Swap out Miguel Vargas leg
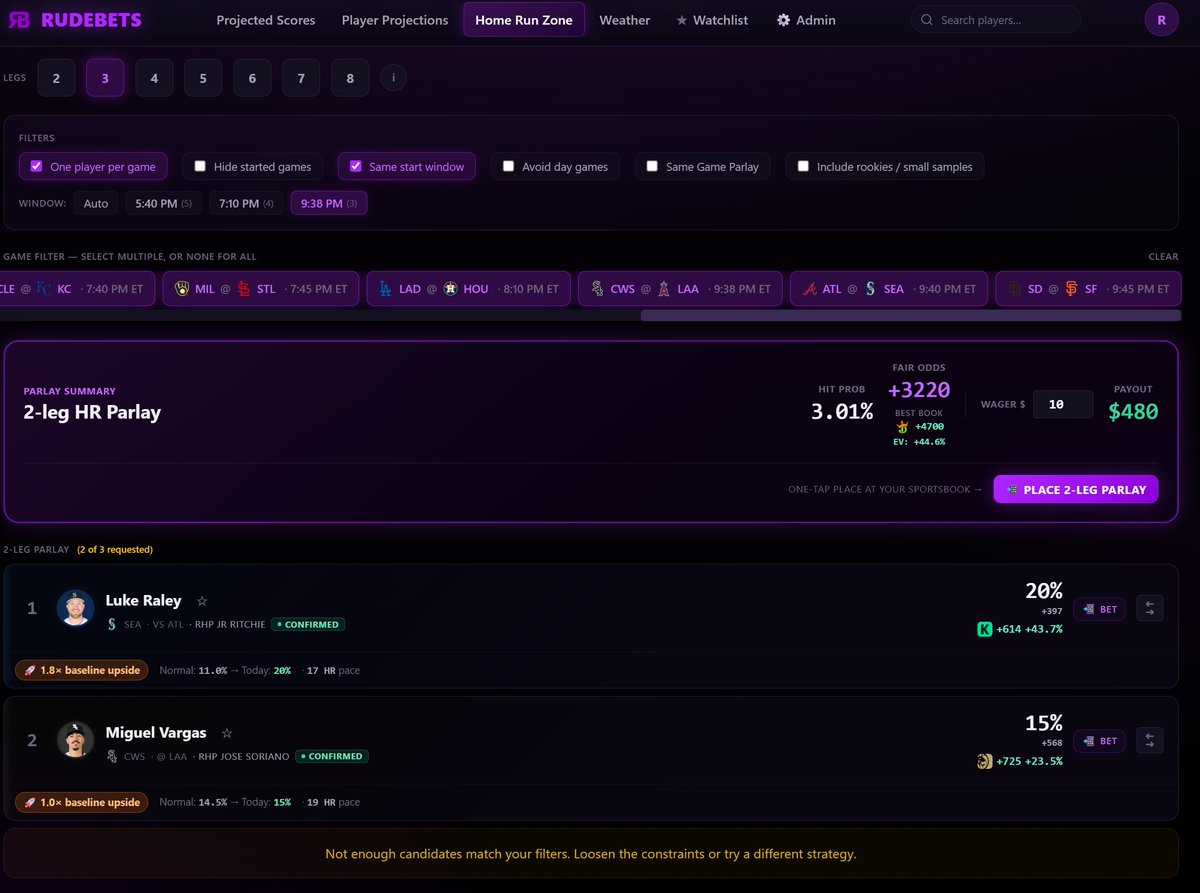The image size is (1200, 893). tap(1150, 740)
